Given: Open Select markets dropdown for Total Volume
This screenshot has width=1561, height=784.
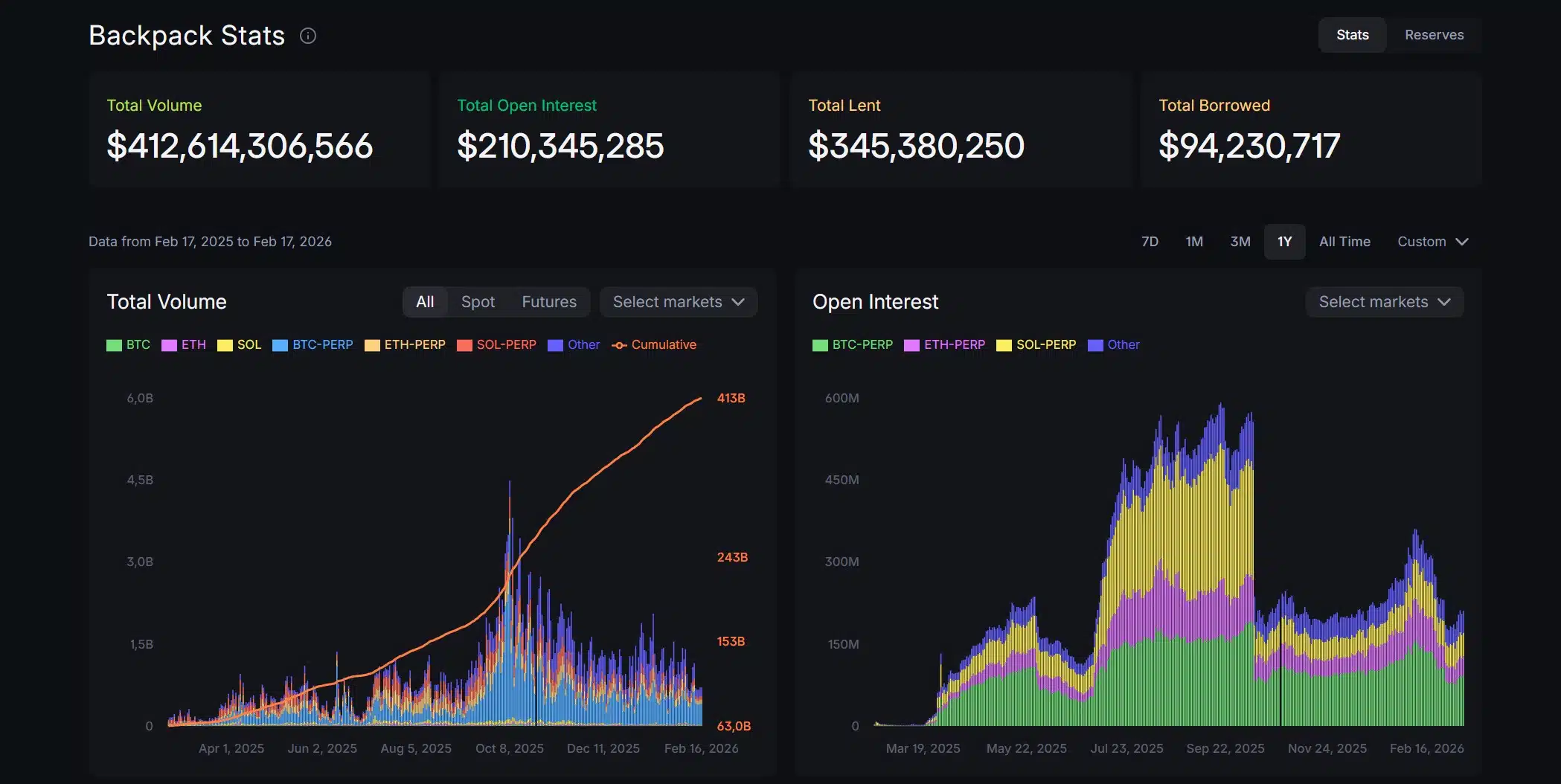Looking at the screenshot, I should click(x=678, y=302).
